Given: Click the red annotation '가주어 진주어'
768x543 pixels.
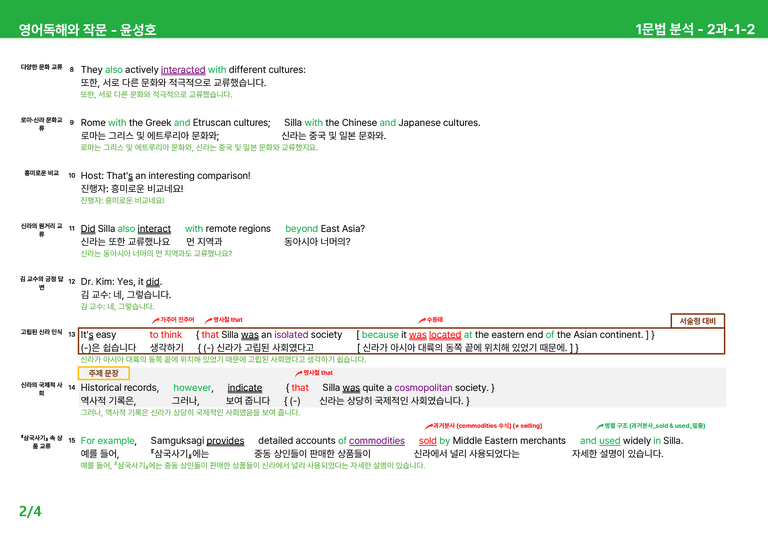Looking at the screenshot, I should (177, 320).
